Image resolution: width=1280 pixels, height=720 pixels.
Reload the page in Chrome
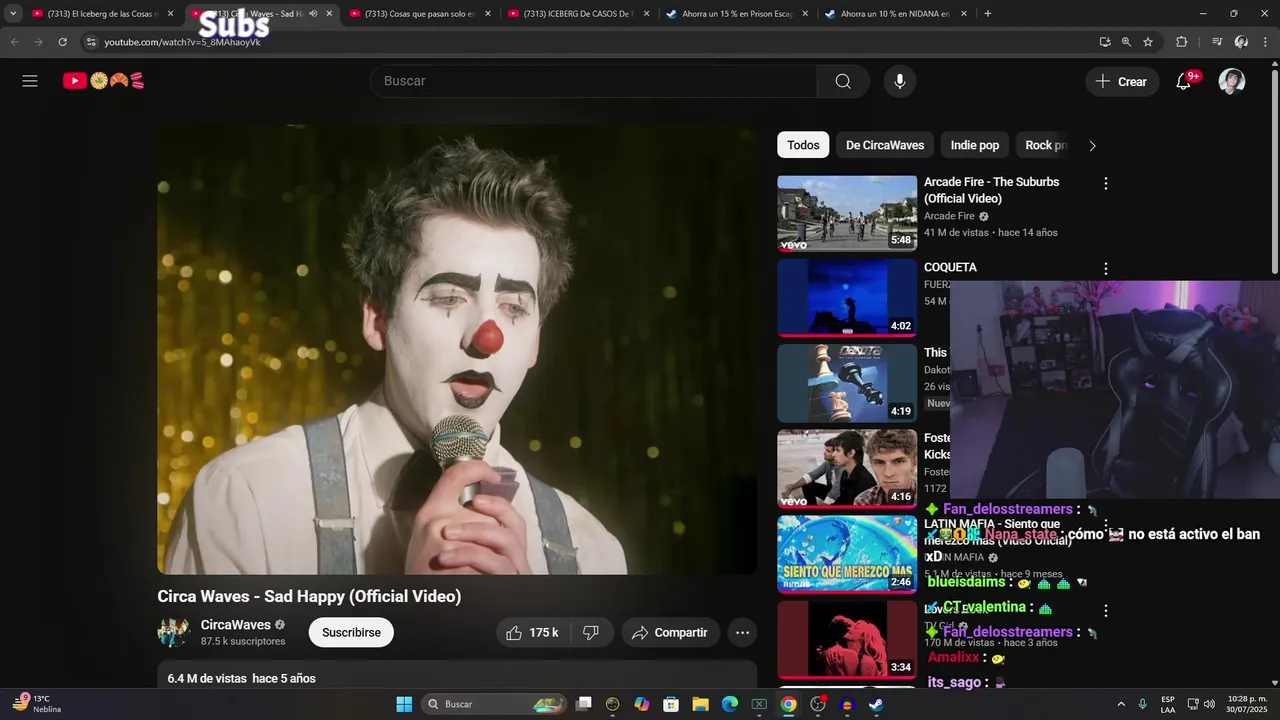click(x=62, y=42)
